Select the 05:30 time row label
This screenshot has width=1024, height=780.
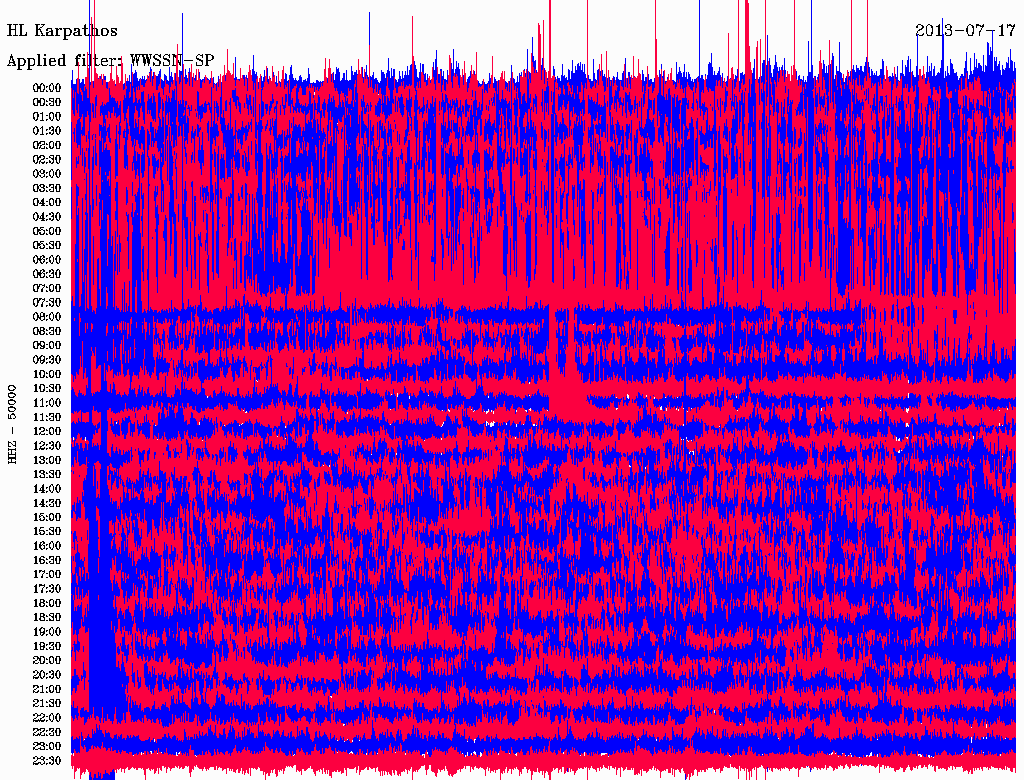point(47,246)
